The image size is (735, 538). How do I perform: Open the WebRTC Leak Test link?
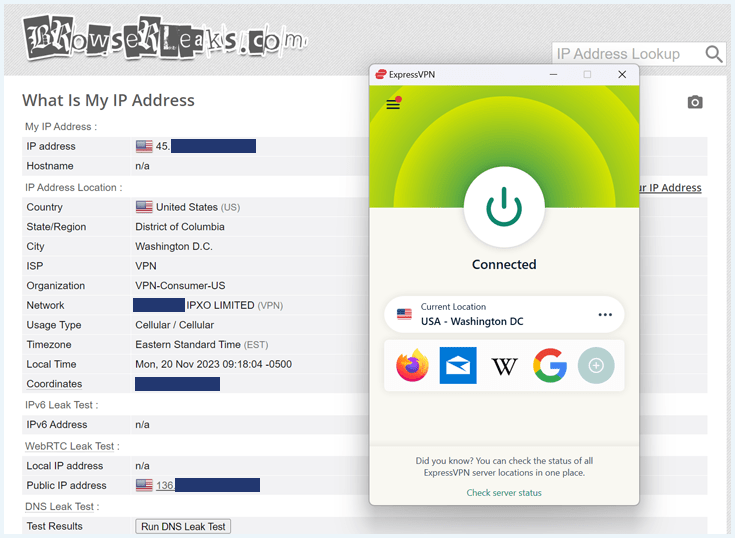(x=69, y=446)
